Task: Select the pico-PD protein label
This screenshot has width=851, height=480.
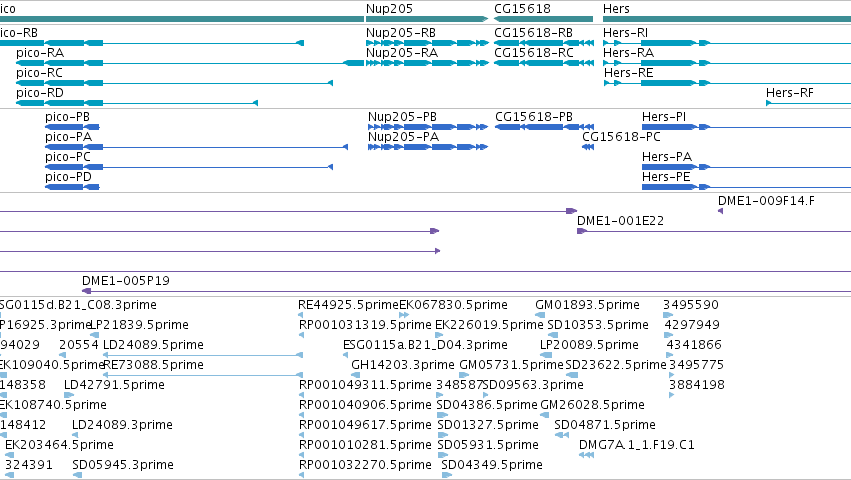Action: (68, 177)
